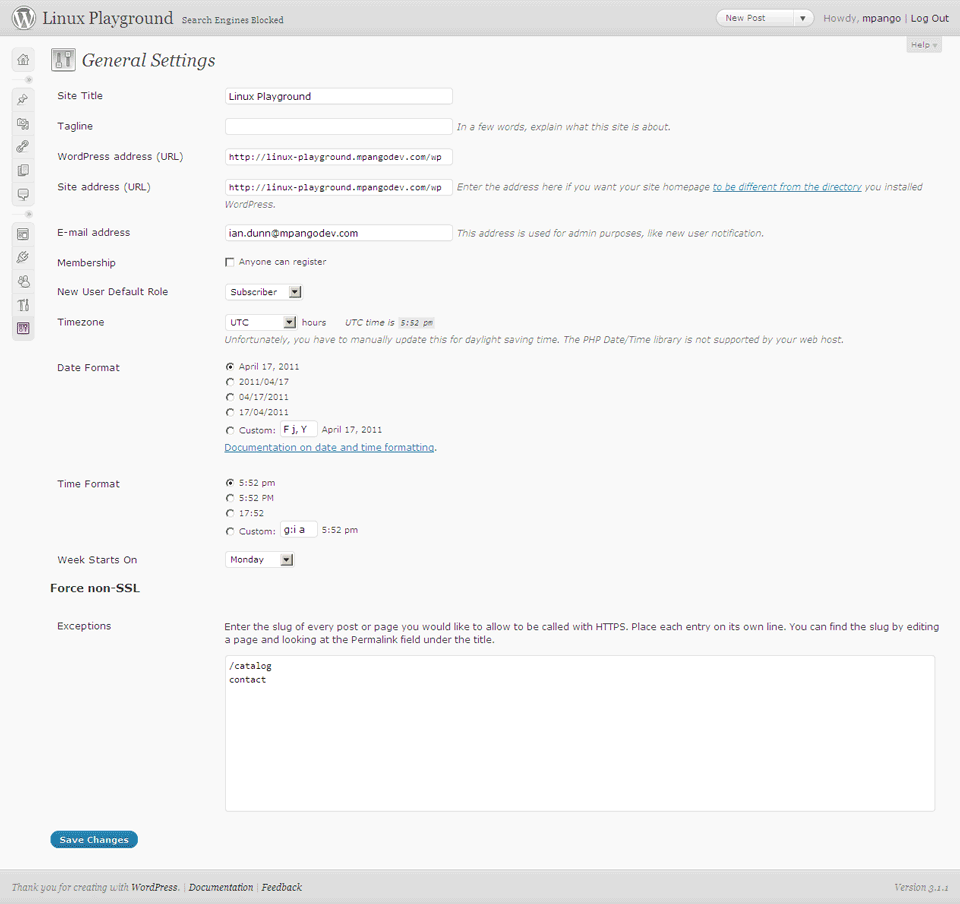Select 'April 17, 2011' date format radio
This screenshot has height=904, width=960.
pyautogui.click(x=230, y=367)
